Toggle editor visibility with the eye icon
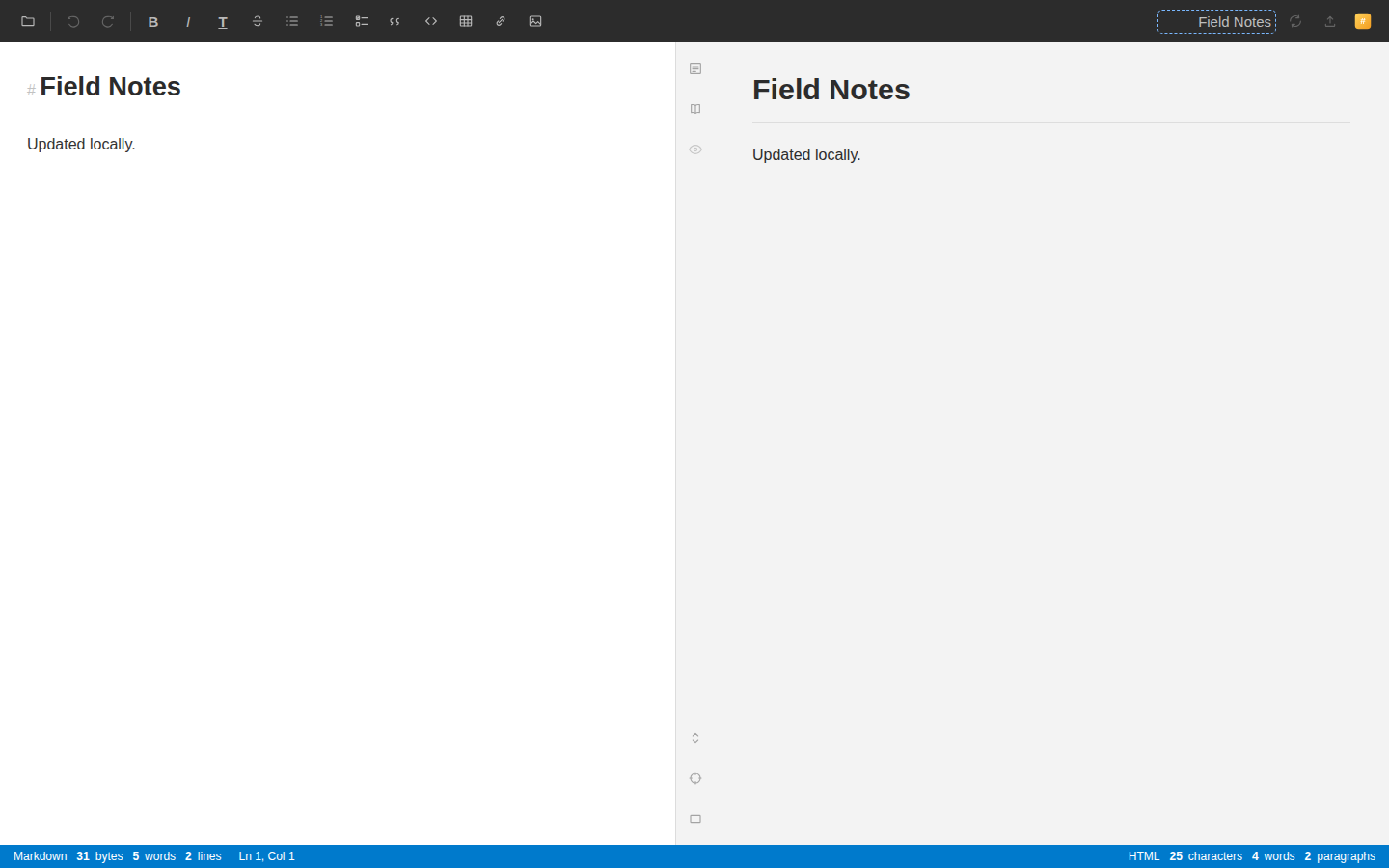1389x868 pixels. [695, 149]
